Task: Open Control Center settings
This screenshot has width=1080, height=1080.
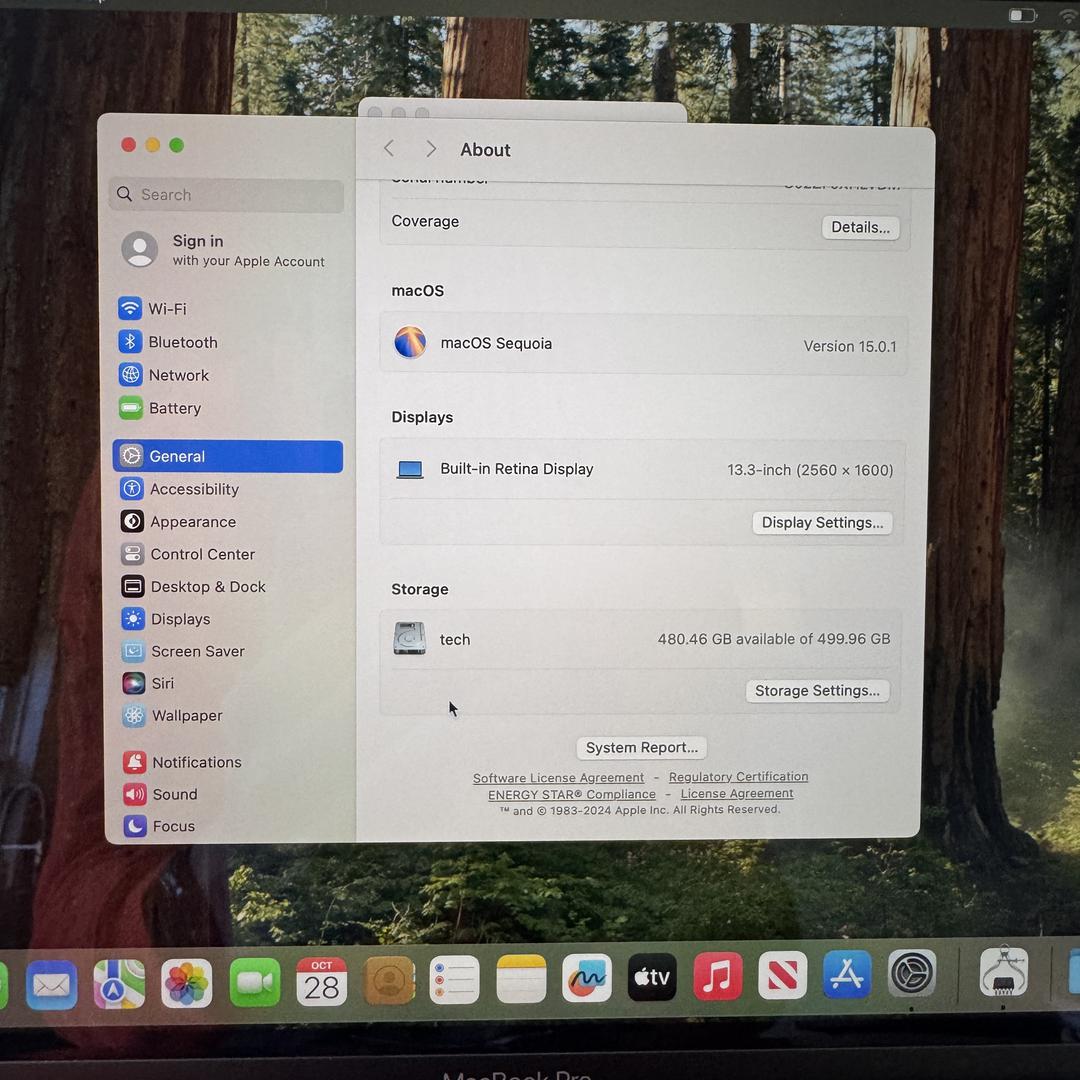Action: coord(188,554)
